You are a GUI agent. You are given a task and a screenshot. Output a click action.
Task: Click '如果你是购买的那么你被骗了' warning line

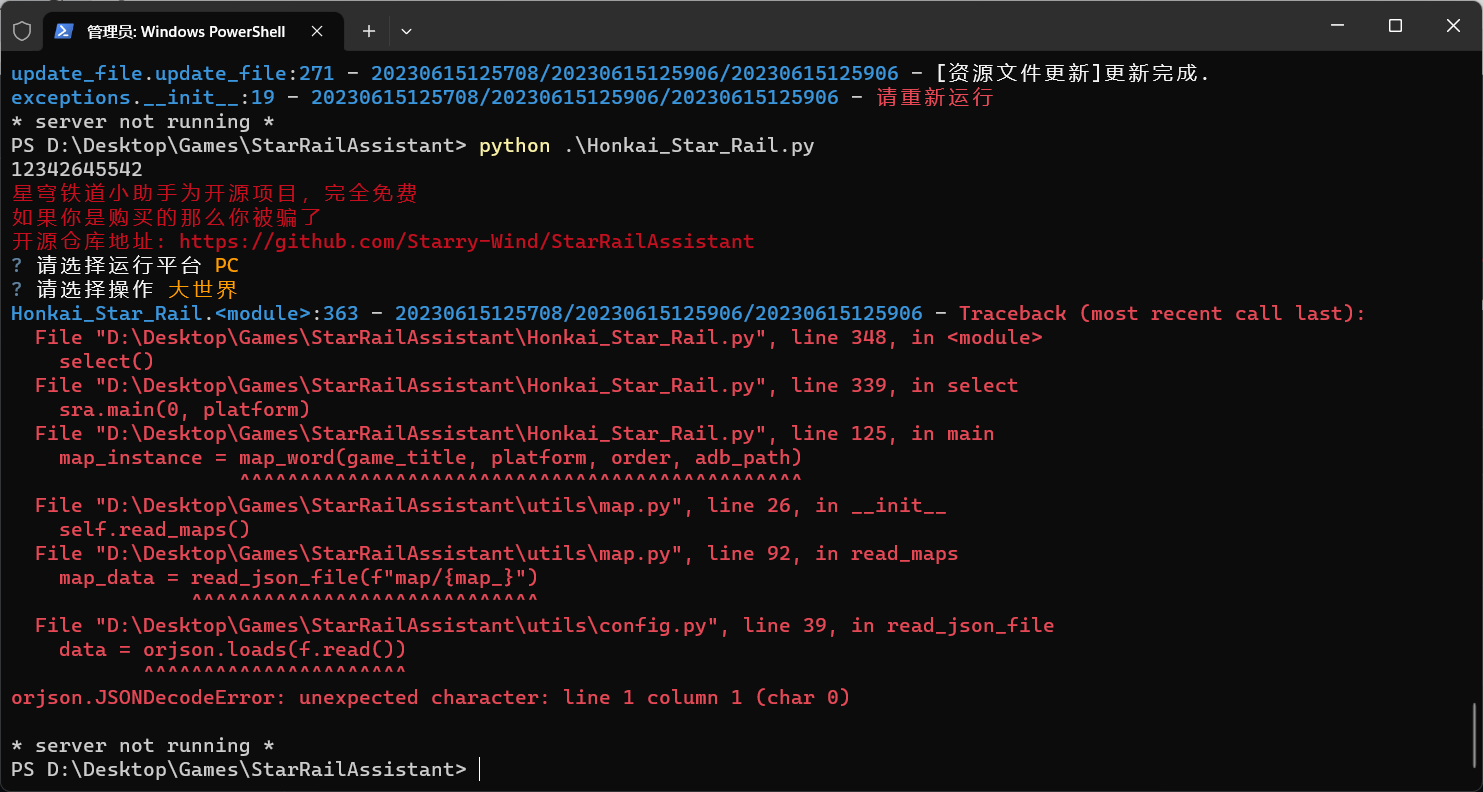[167, 217]
